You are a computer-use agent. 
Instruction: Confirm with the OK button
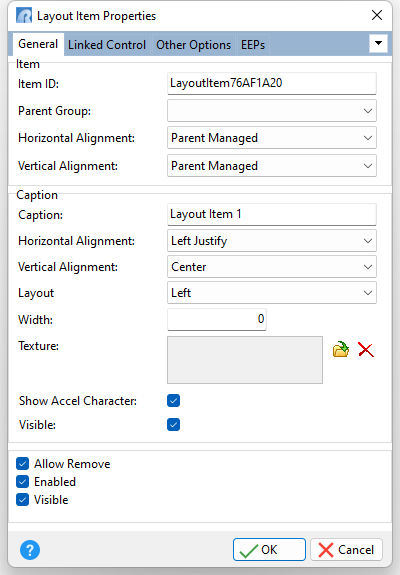coord(269,550)
